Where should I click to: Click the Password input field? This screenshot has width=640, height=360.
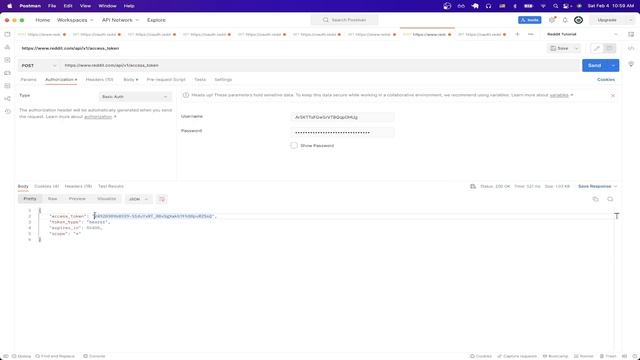tap(342, 132)
